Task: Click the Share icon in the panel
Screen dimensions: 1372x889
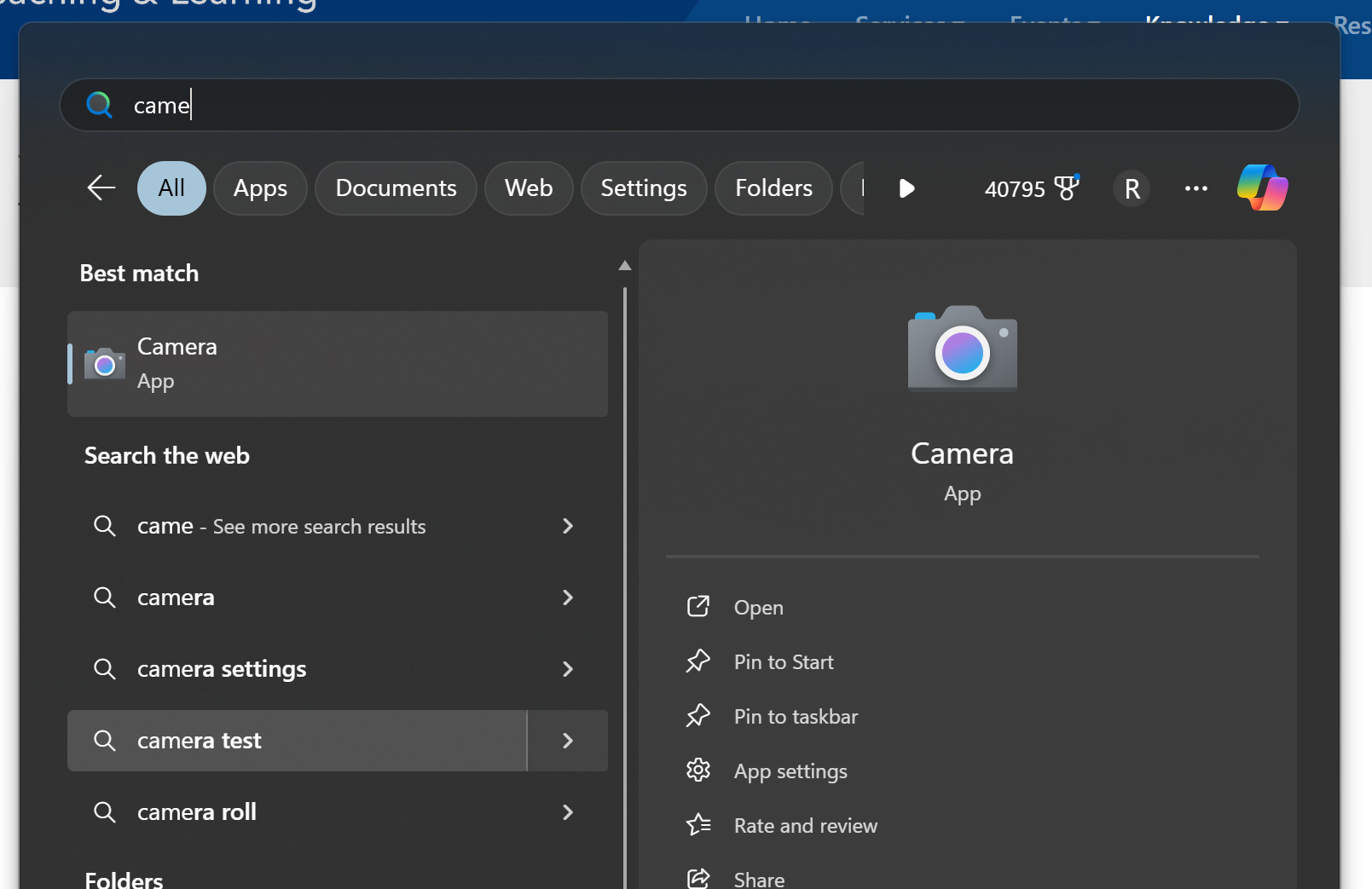Action: pos(698,876)
